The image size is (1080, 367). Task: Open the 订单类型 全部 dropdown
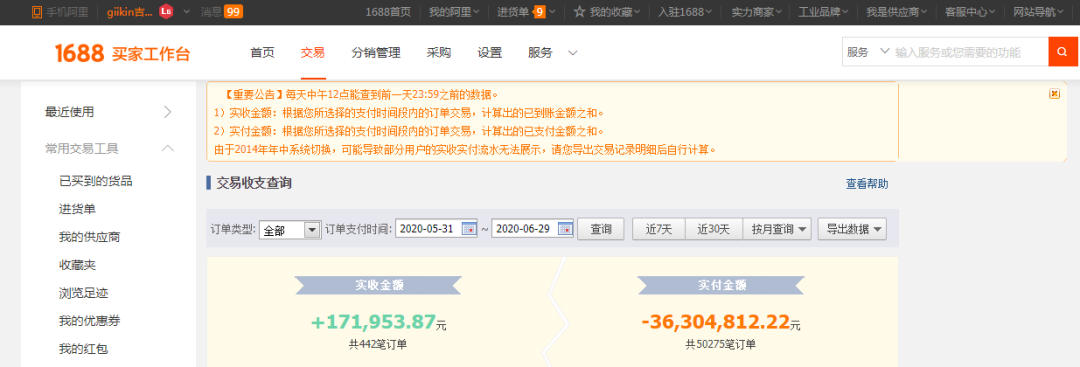290,230
